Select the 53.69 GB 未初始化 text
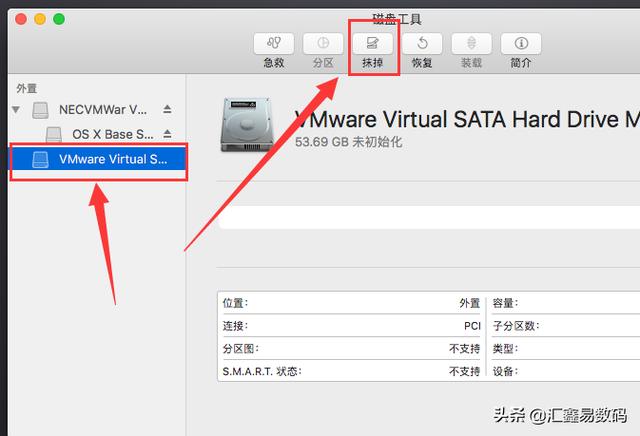The width and height of the screenshot is (640, 436). pos(348,142)
